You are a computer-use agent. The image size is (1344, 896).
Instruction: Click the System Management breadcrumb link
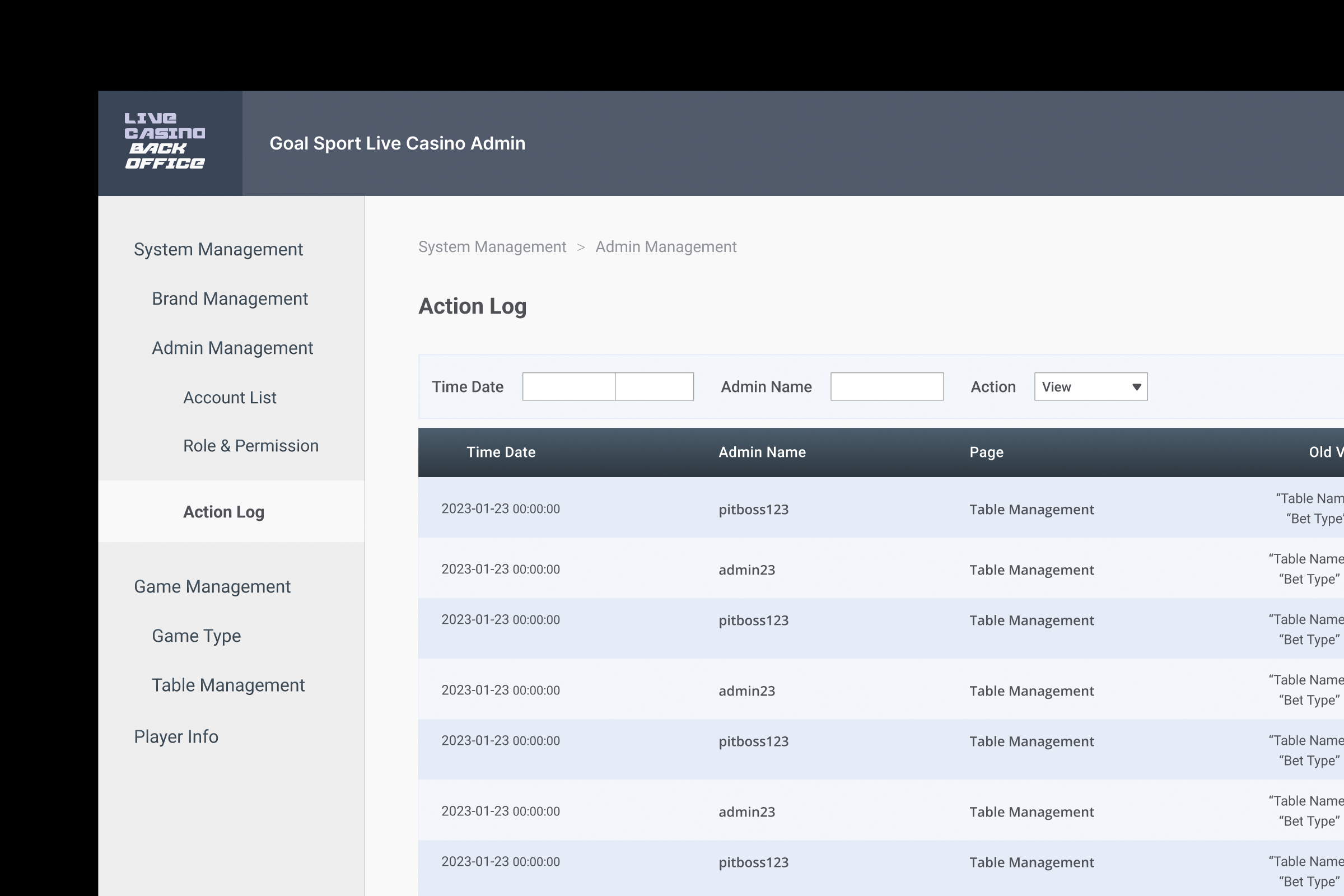492,246
